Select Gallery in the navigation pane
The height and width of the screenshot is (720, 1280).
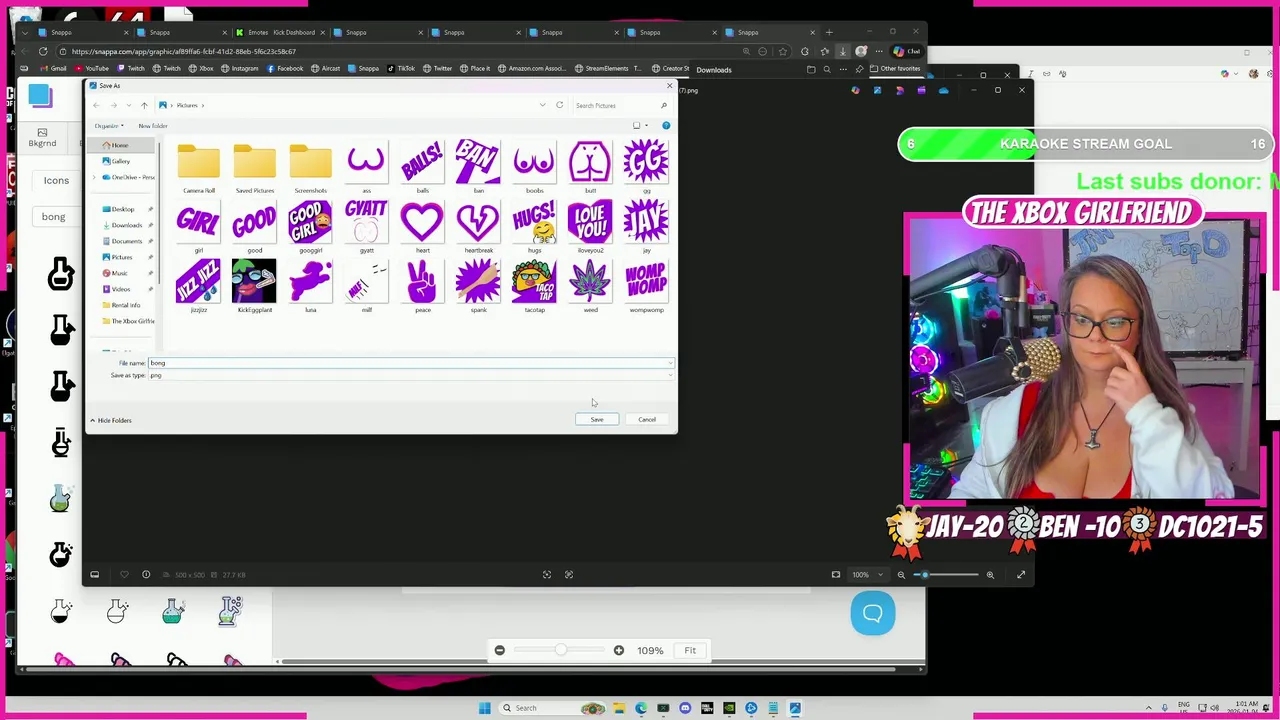click(x=122, y=161)
